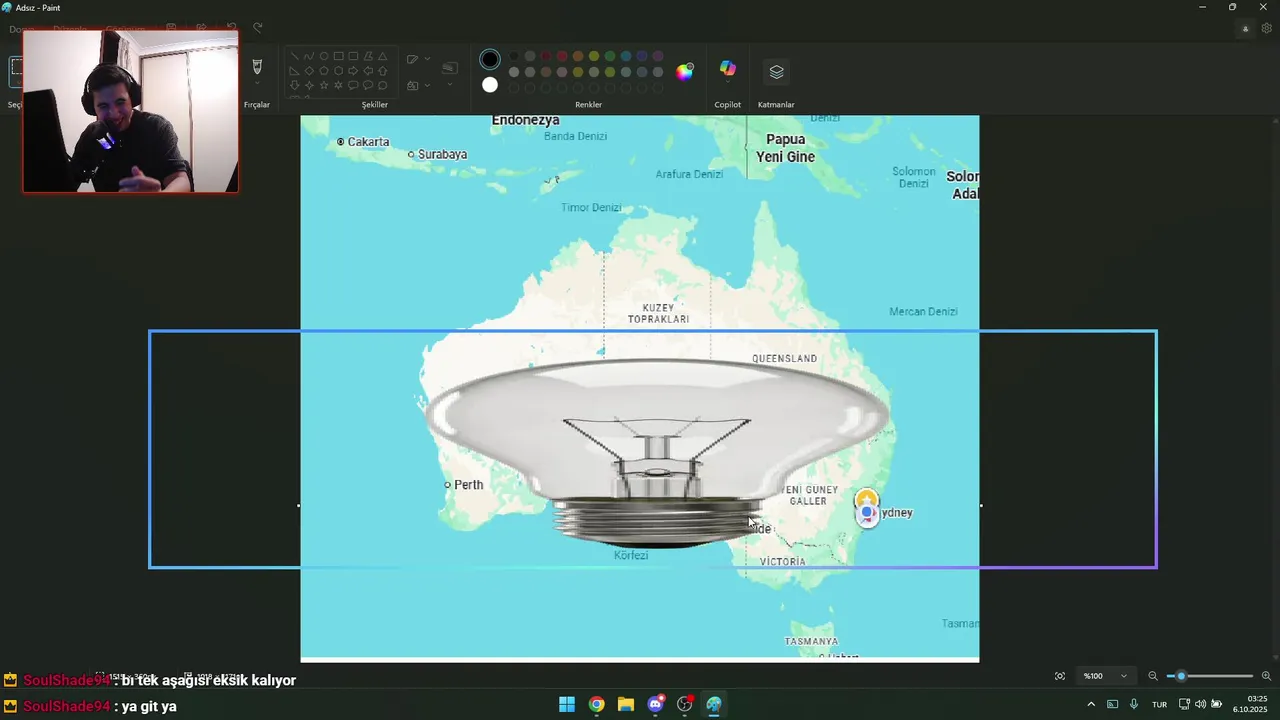The height and width of the screenshot is (720, 1280).
Task: Pick the green swatch in Renkler
Action: [x=610, y=56]
